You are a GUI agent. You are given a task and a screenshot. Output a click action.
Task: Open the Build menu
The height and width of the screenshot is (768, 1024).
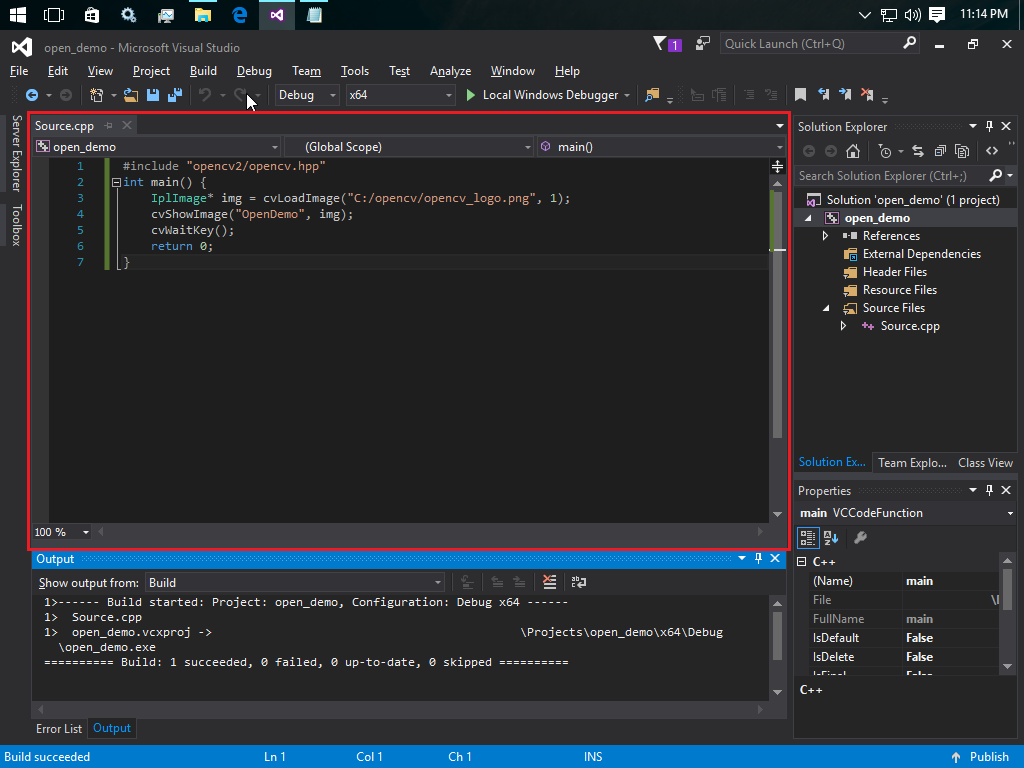tap(203, 71)
